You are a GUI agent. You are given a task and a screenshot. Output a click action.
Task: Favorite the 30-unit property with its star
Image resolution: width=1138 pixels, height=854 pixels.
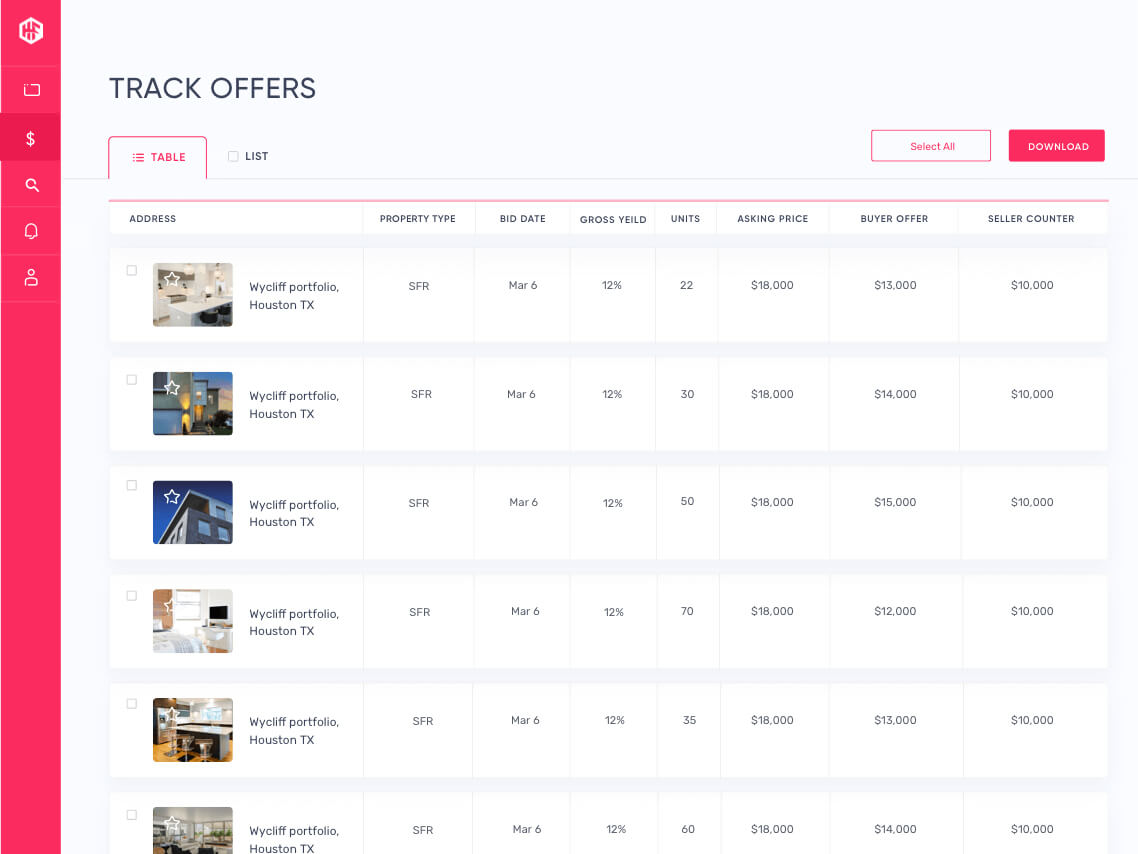(172, 388)
